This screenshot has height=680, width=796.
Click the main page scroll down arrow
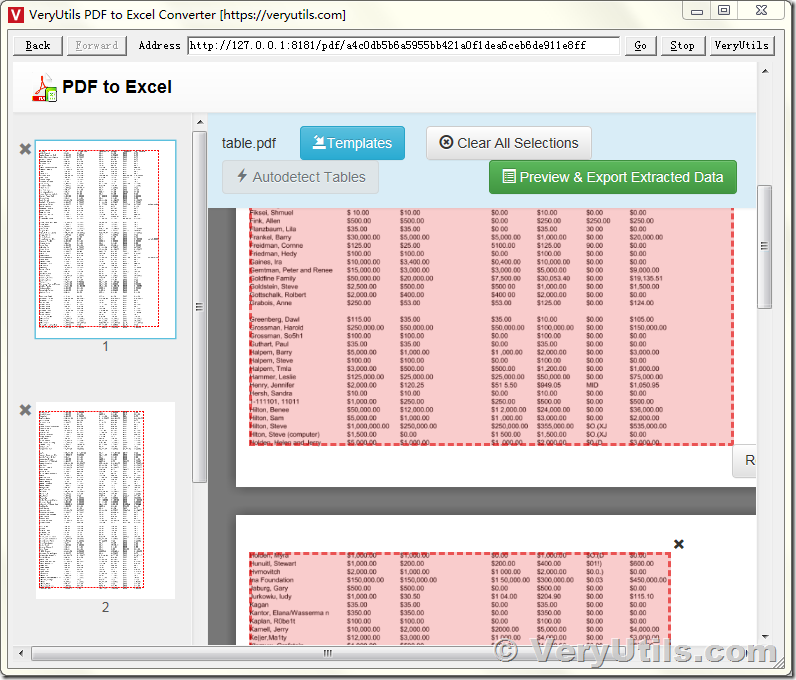click(765, 636)
